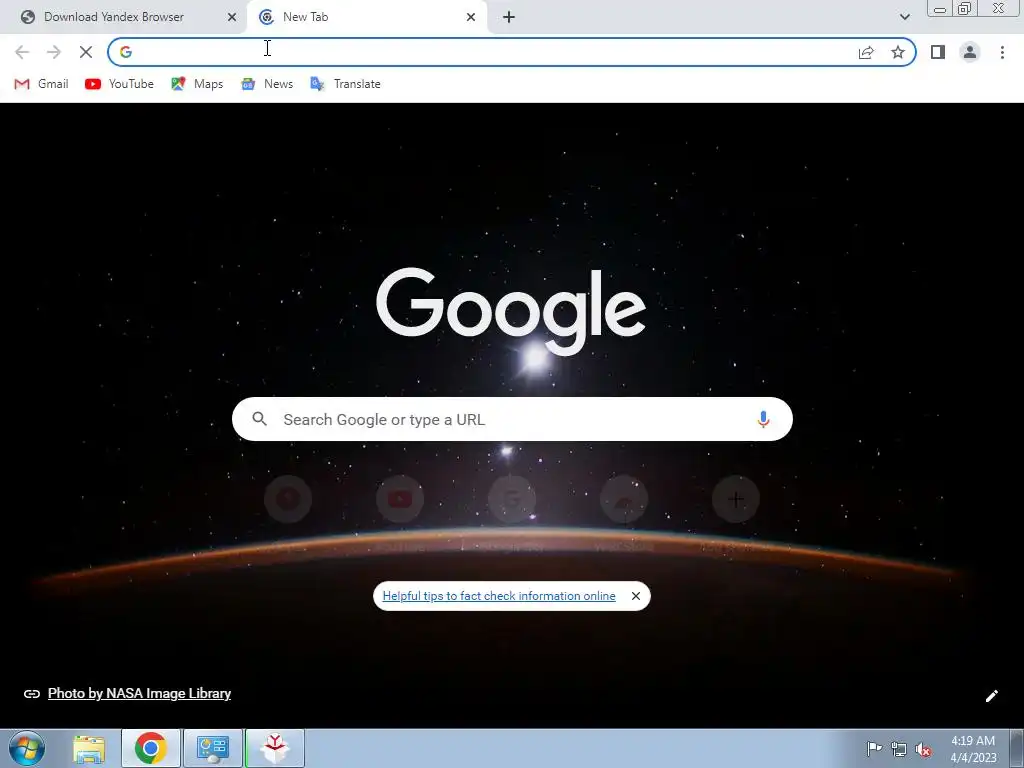Open the YouTube shortcut tile
Image resolution: width=1024 pixels, height=768 pixels.
pos(400,500)
